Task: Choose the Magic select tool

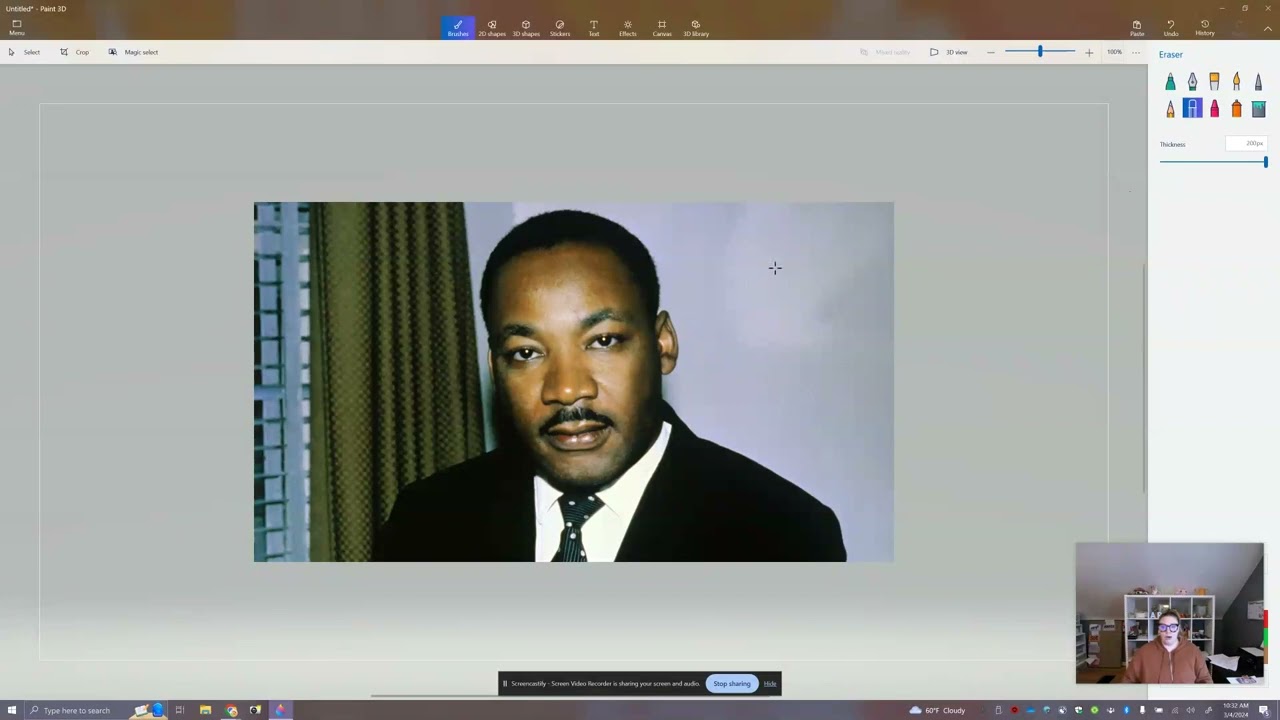Action: (133, 52)
